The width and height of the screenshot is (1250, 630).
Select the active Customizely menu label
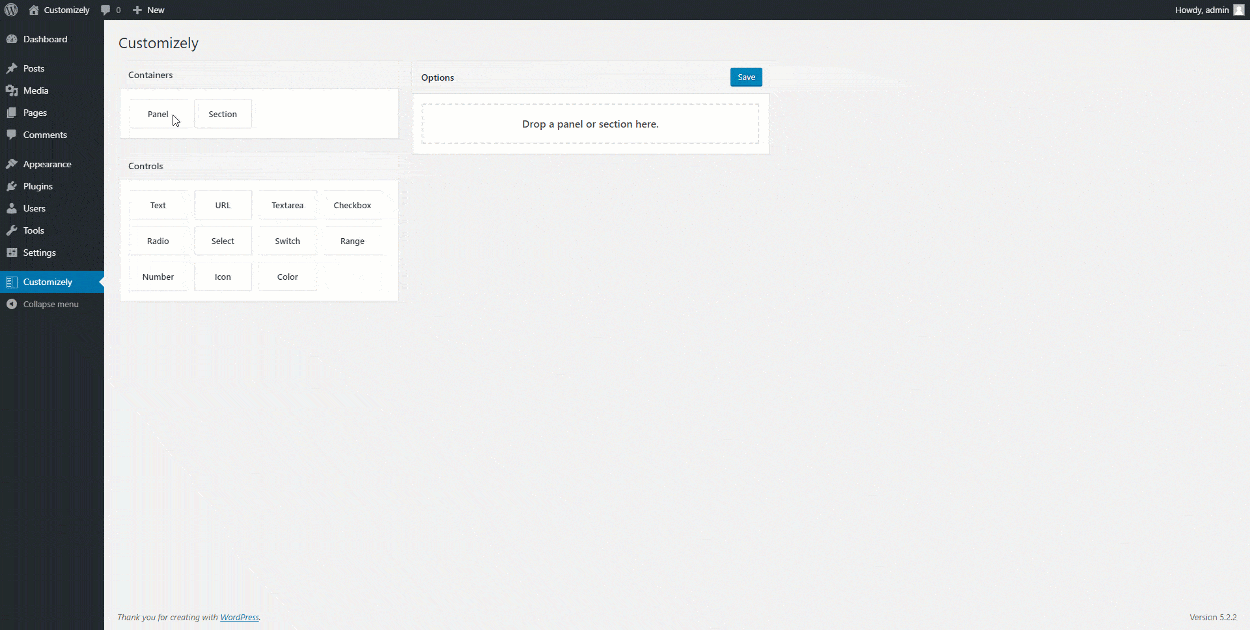pos(48,282)
